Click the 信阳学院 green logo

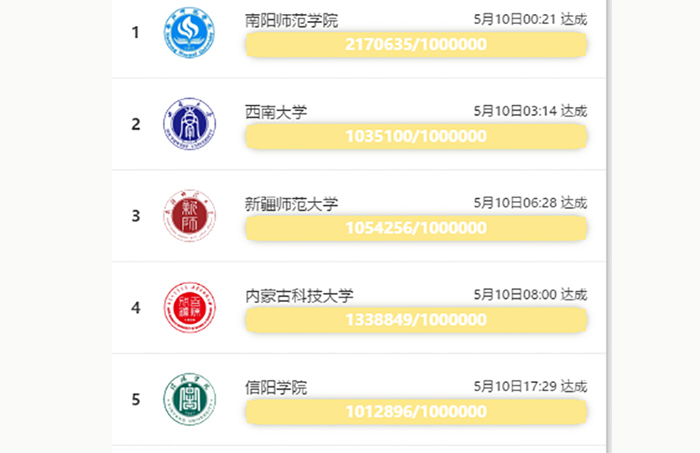click(189, 399)
